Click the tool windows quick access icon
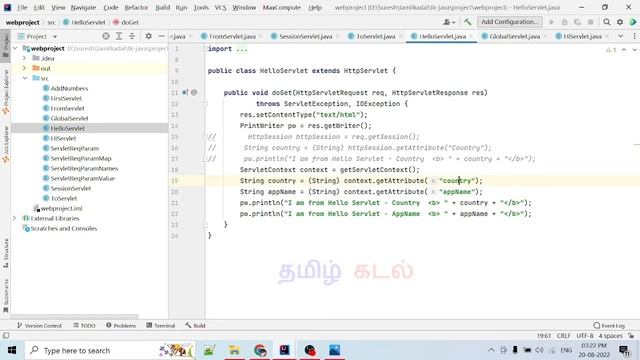This screenshot has height=360, width=640. [x=6, y=336]
